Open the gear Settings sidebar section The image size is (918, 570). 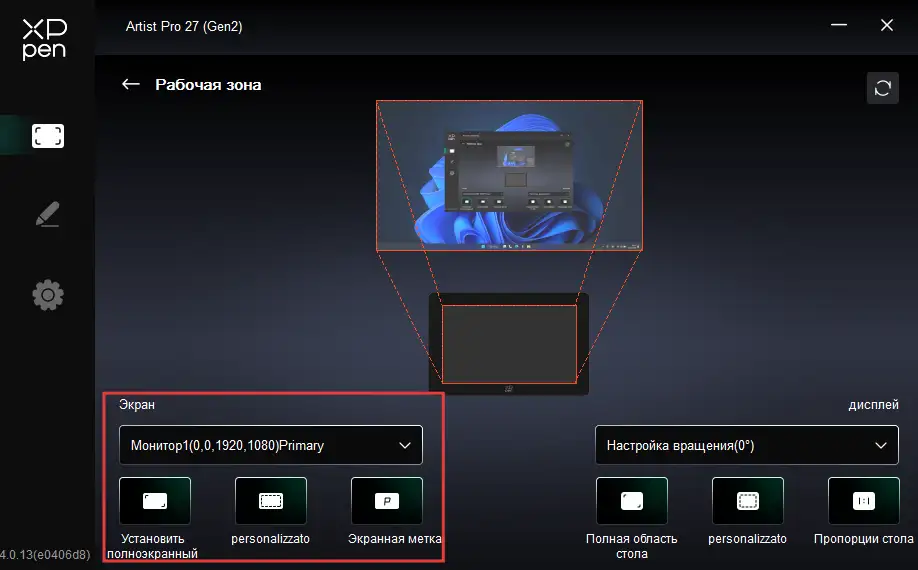47,294
